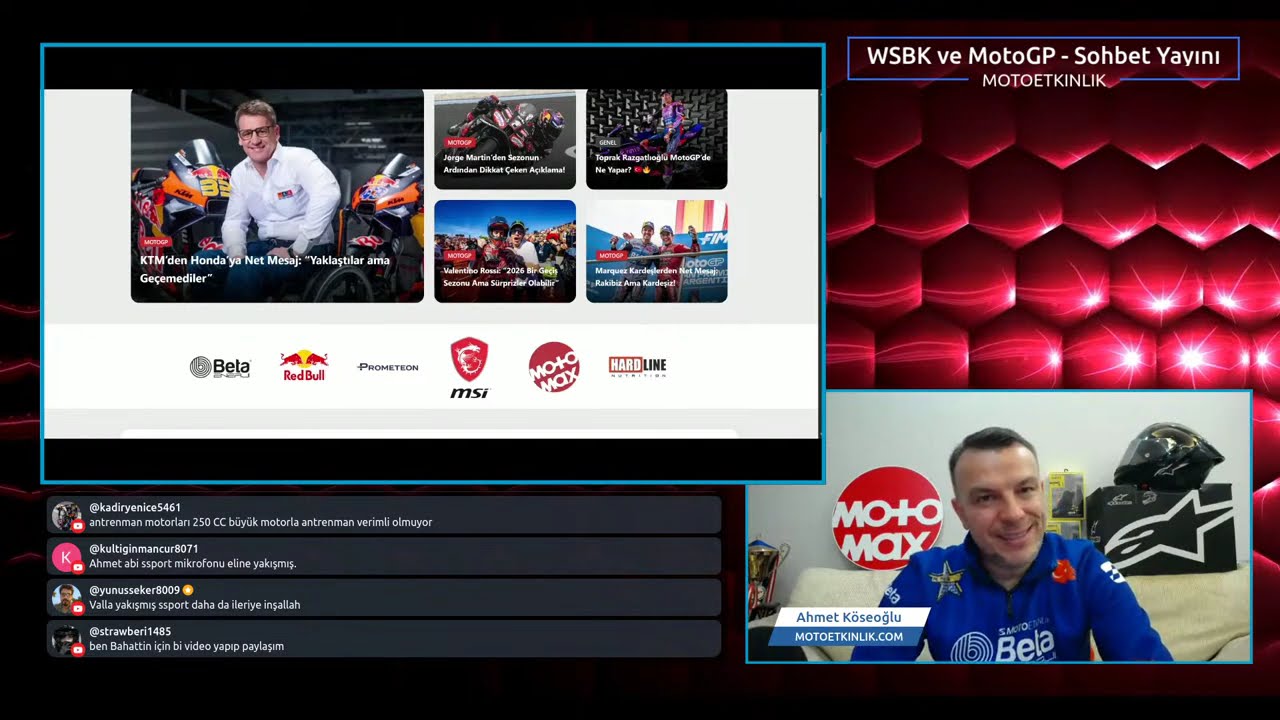Open the Beta sponsor logo
1280x720 pixels.
(x=220, y=367)
